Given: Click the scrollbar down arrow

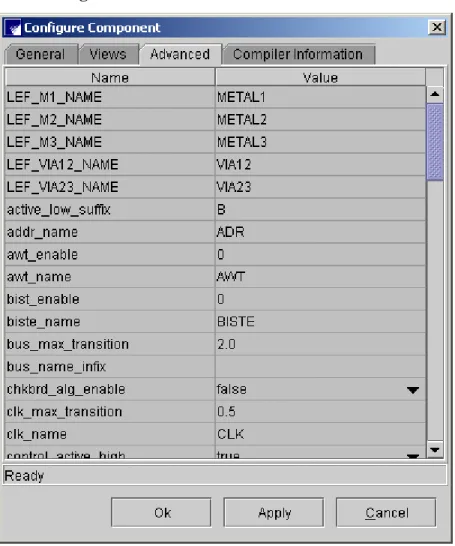Looking at the screenshot, I should 435,450.
